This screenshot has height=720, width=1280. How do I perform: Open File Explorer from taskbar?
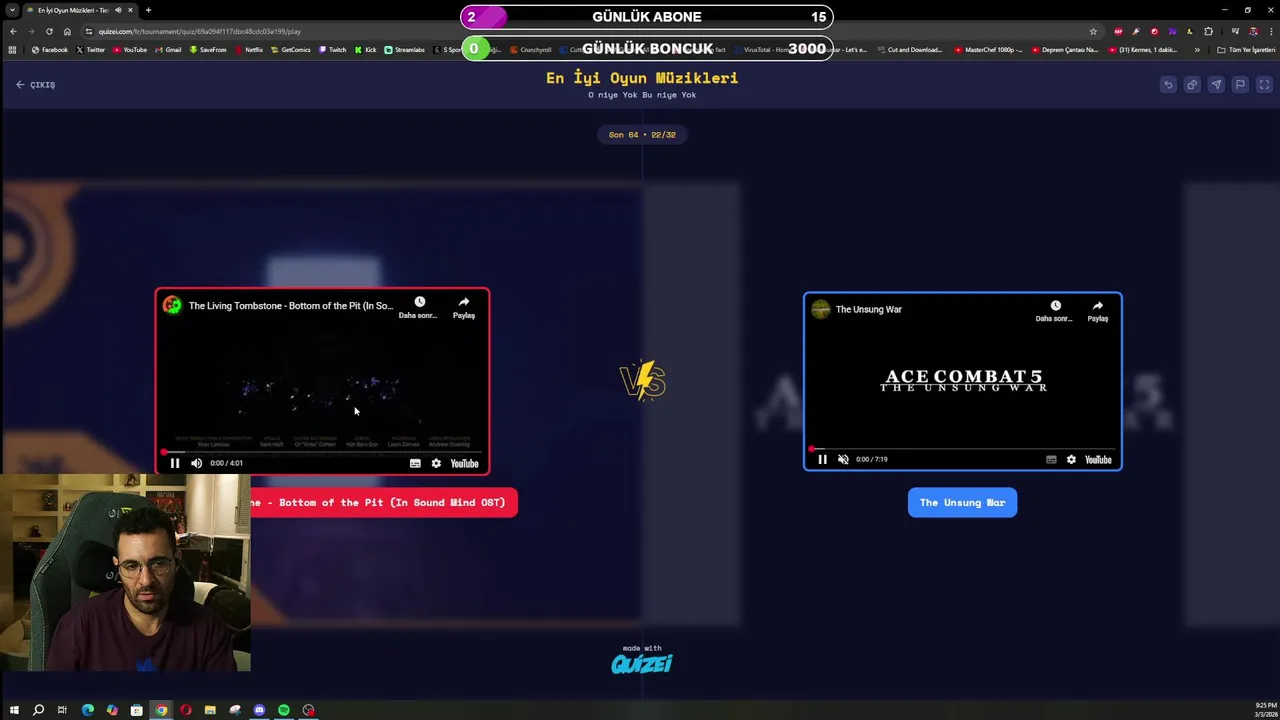pyautogui.click(x=210, y=710)
